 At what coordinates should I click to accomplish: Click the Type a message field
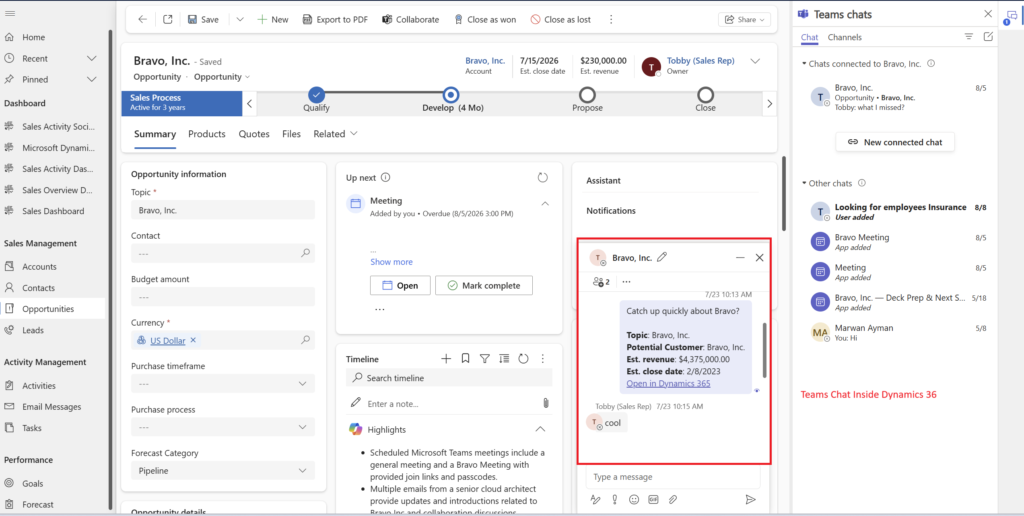tap(673, 477)
